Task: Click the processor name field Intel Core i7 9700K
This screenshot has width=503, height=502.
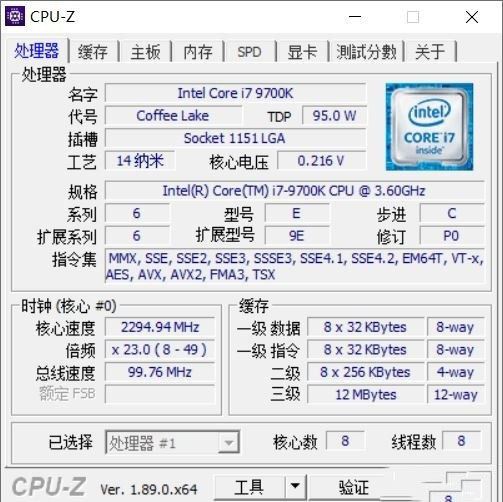Action: pyautogui.click(x=235, y=93)
